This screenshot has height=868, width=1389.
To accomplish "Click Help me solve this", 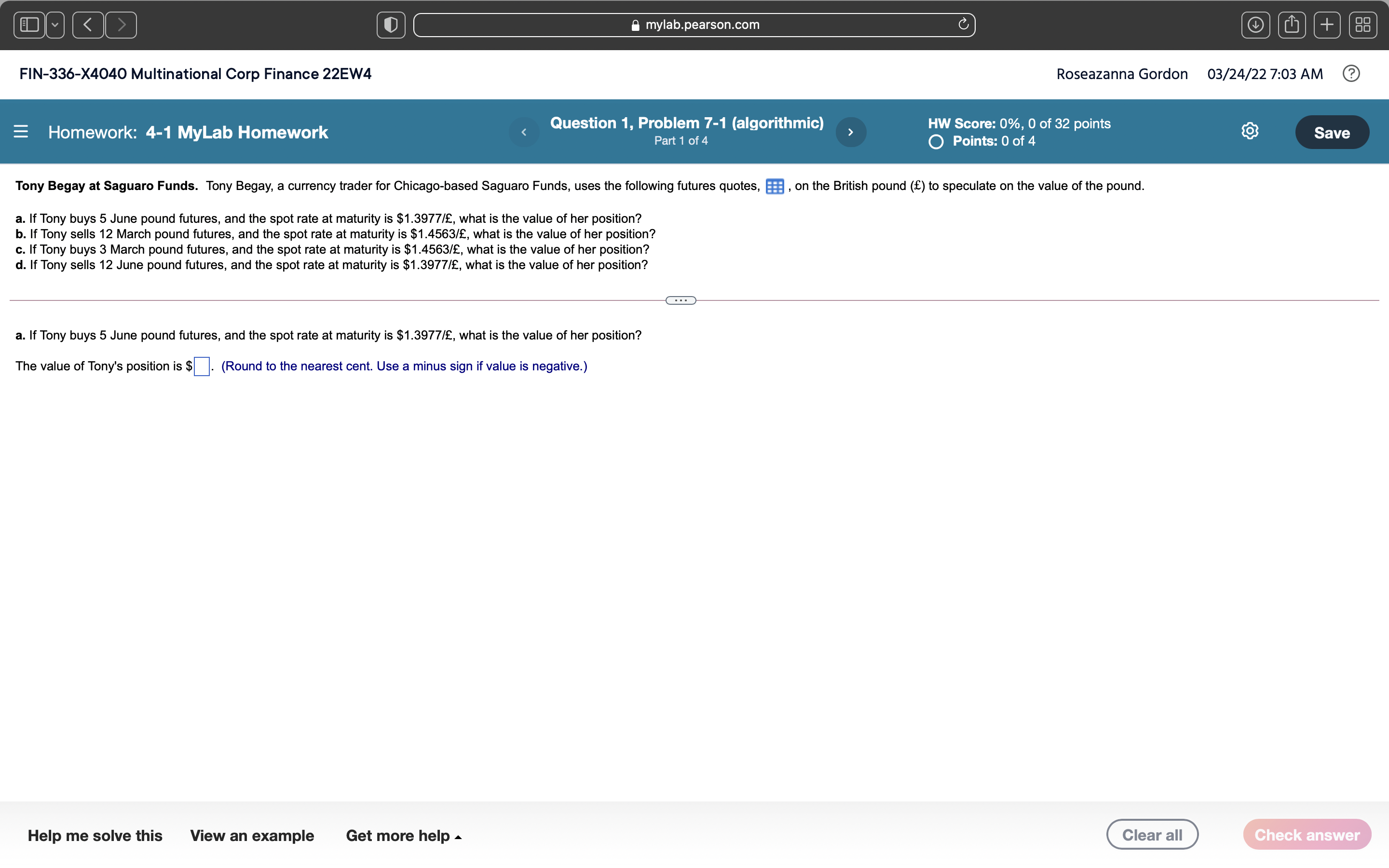I will 95,835.
